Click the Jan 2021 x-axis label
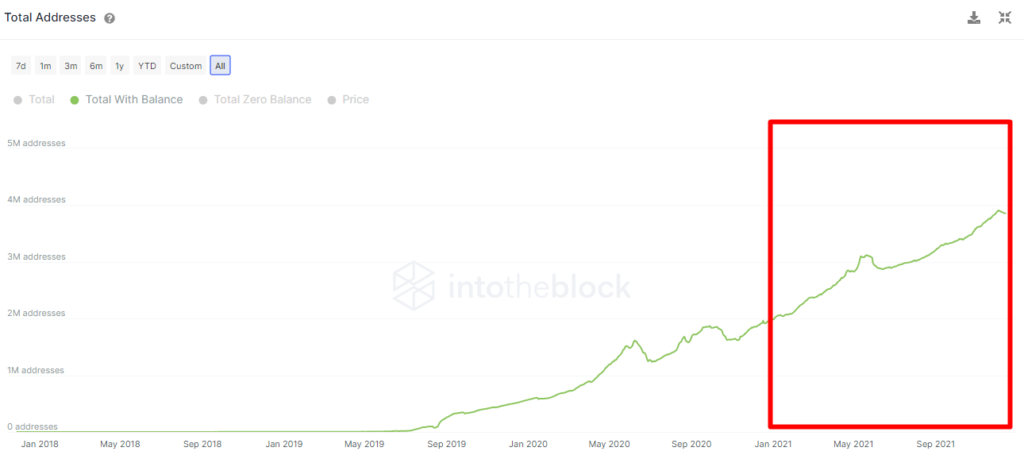This screenshot has height=459, width=1024. (x=775, y=443)
